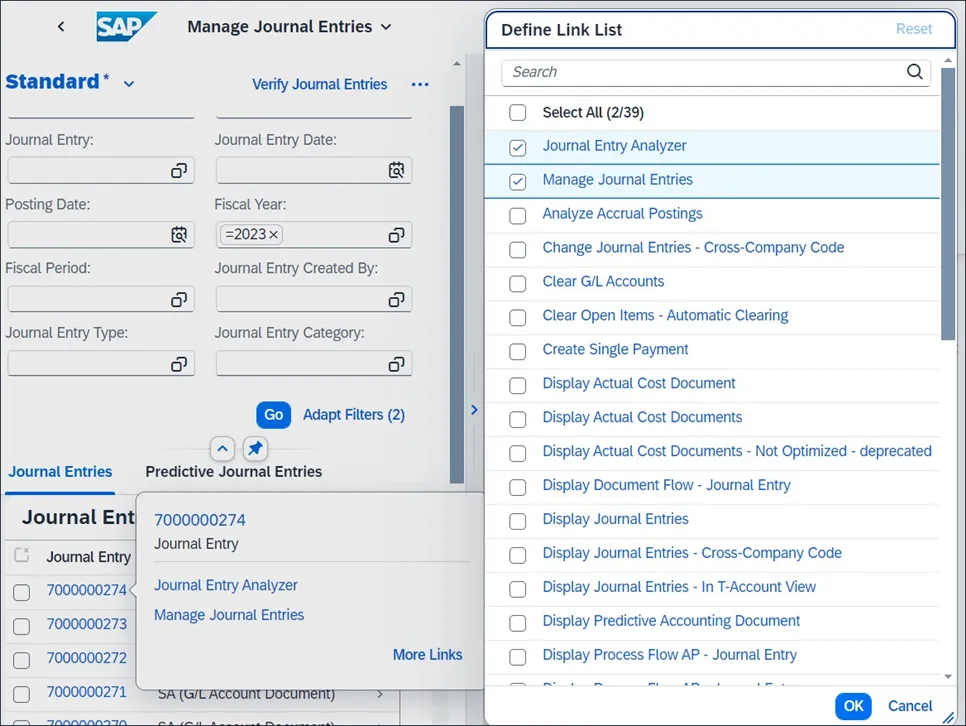The width and height of the screenshot is (966, 726).
Task: Check the Display Actual Cost Document checkbox
Action: click(x=518, y=385)
